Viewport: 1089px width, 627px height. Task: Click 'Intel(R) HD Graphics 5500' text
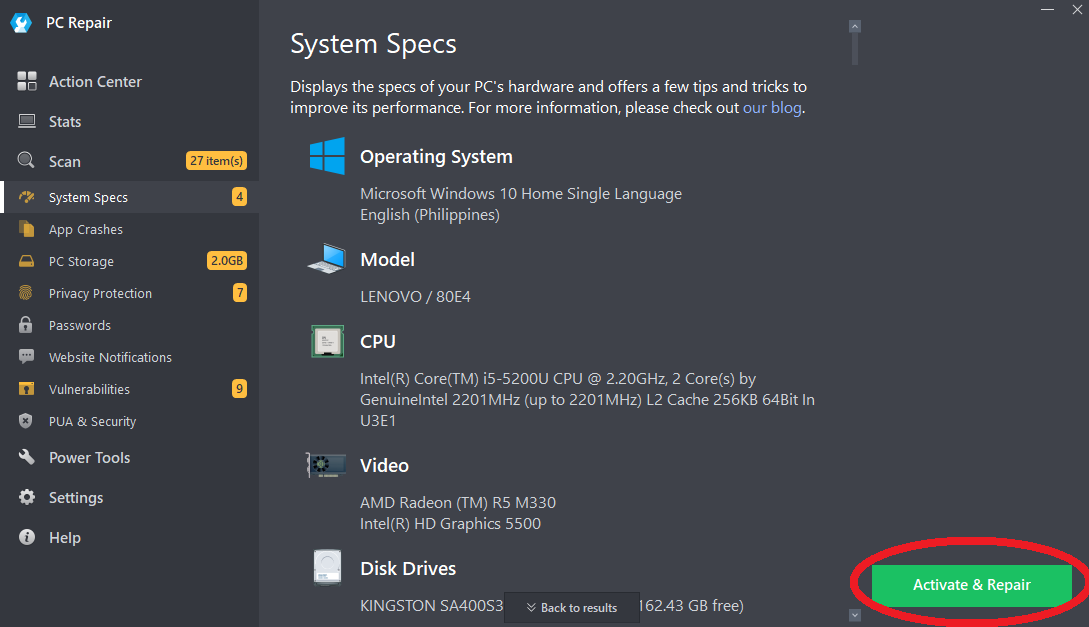450,523
